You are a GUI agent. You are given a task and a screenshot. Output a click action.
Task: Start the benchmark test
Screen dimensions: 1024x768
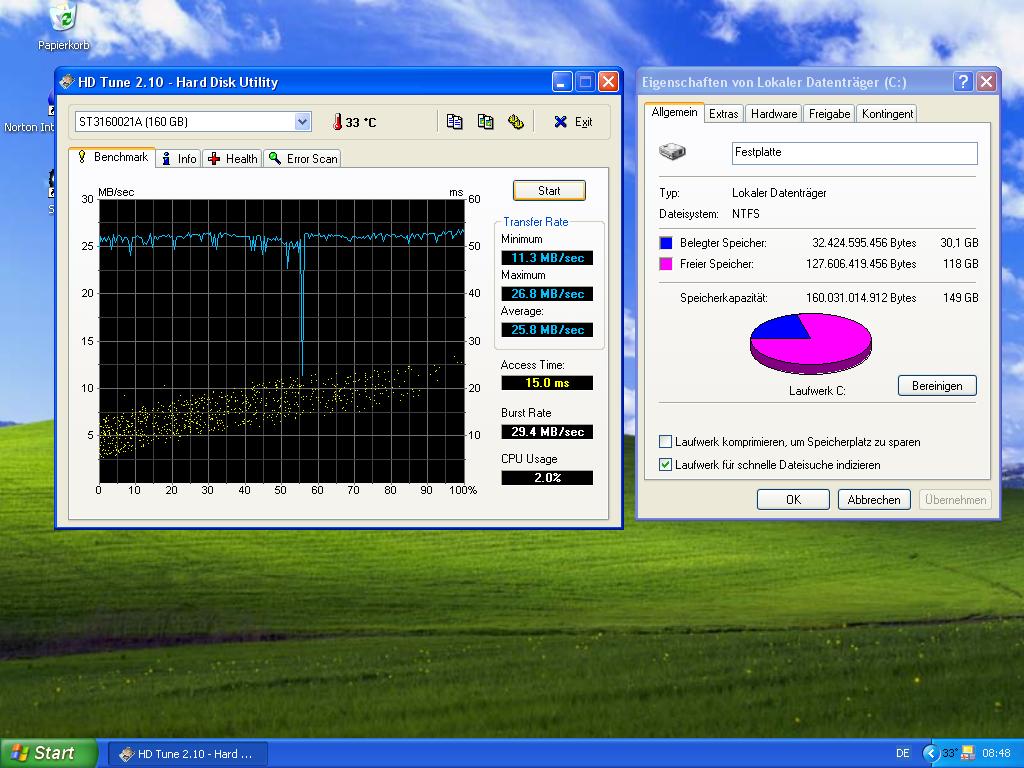549,191
